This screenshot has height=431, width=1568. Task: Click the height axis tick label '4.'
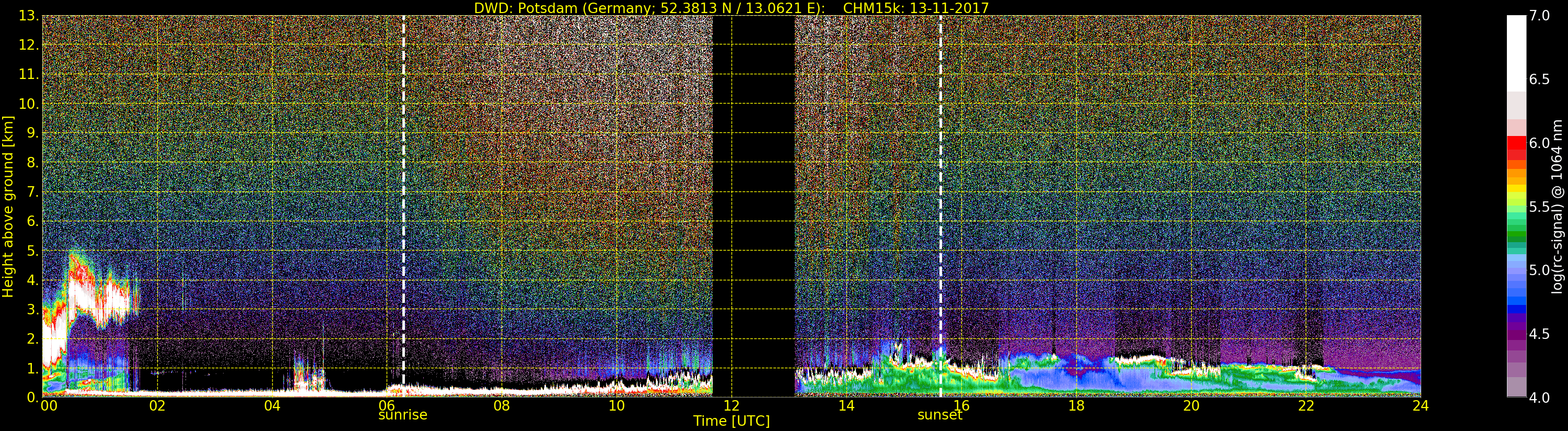pos(33,280)
